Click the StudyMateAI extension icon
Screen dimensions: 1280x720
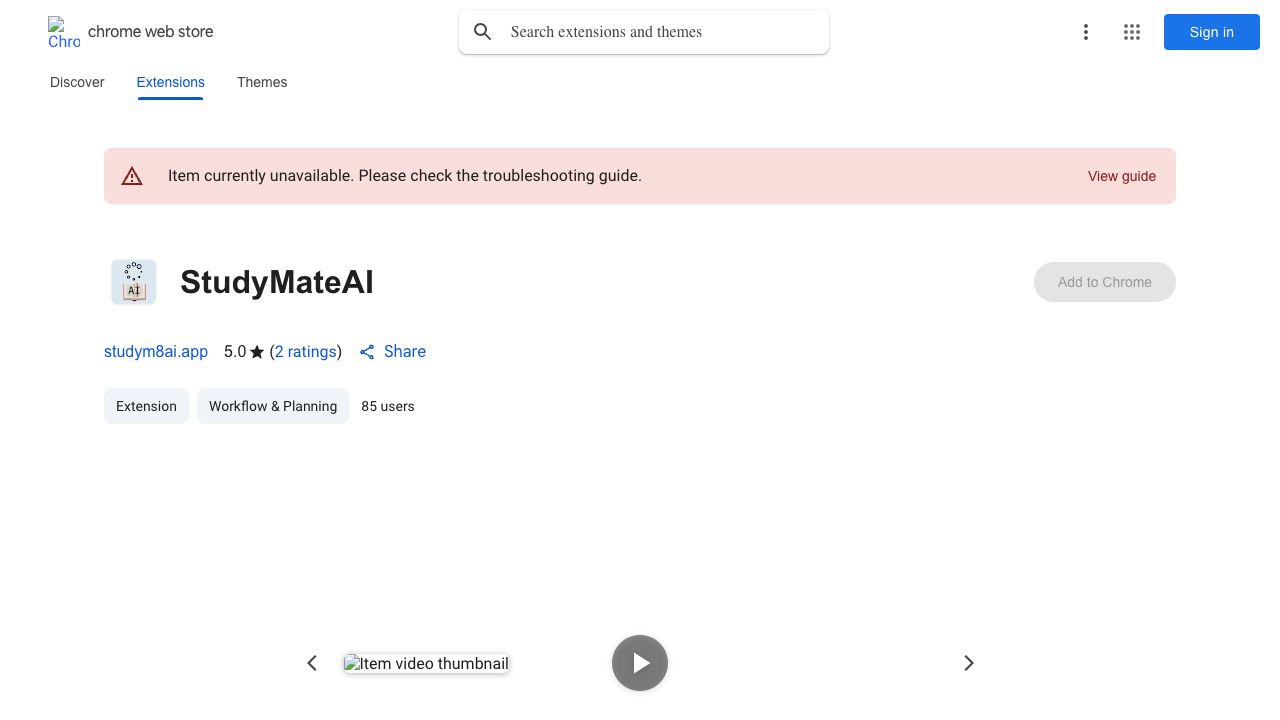coord(134,282)
